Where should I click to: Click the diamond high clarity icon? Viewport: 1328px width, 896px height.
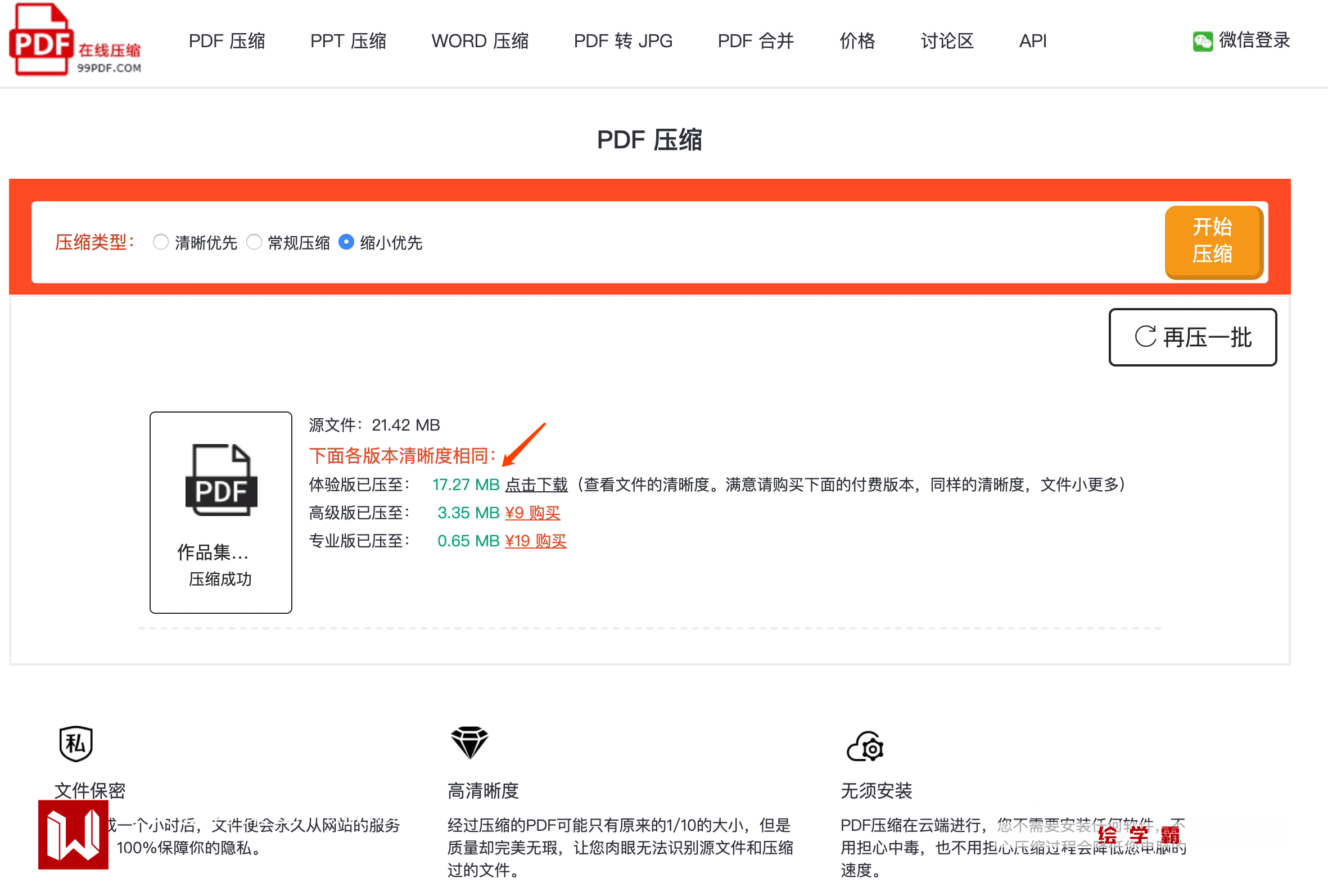click(469, 743)
